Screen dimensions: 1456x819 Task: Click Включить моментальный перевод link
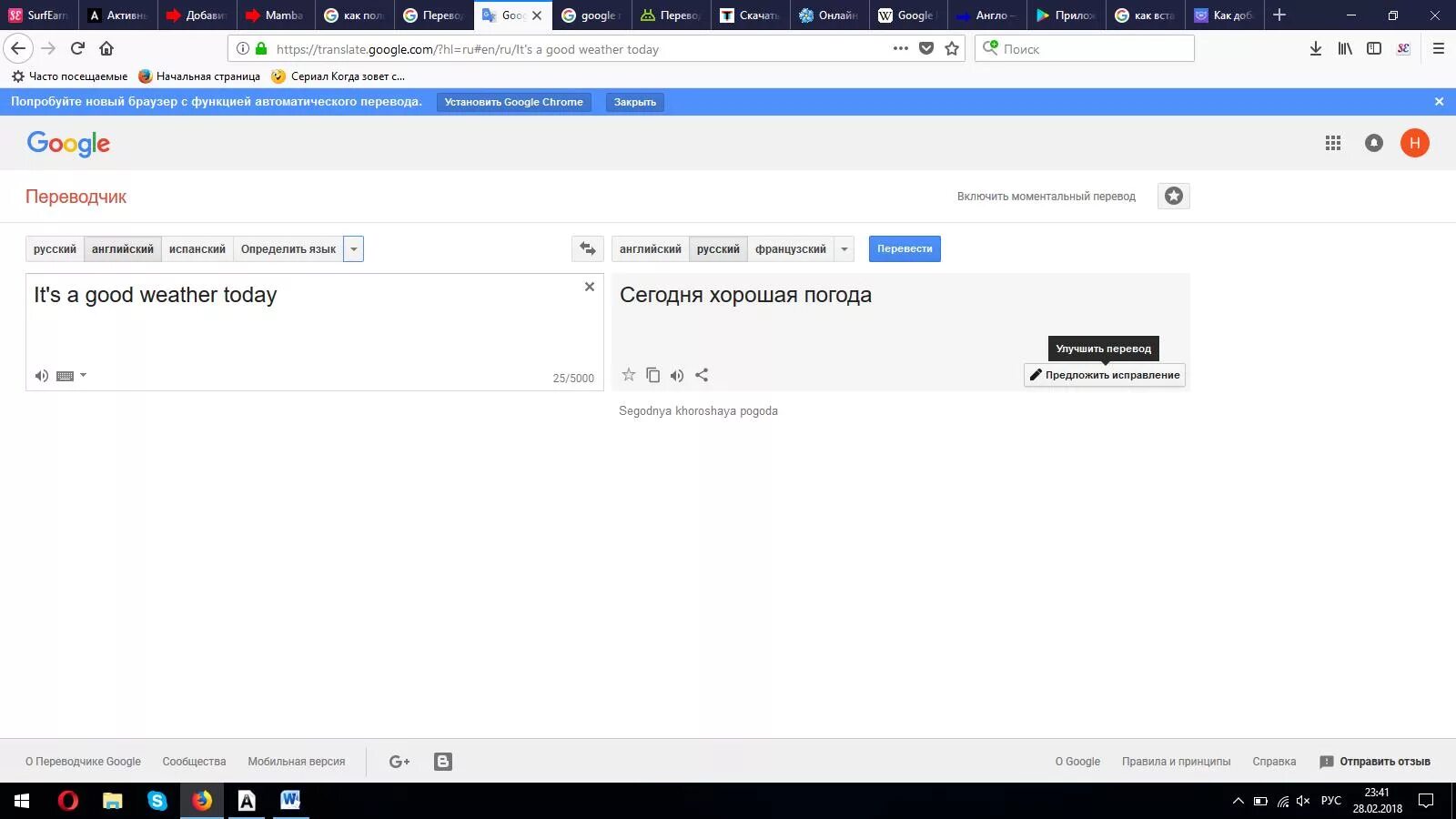(x=1046, y=197)
